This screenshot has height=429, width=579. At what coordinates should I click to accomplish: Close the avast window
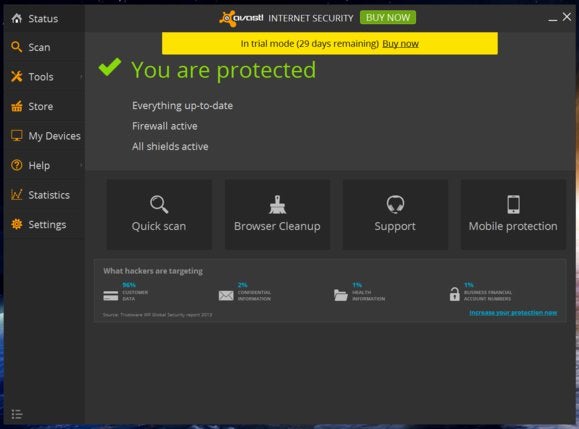click(x=567, y=17)
